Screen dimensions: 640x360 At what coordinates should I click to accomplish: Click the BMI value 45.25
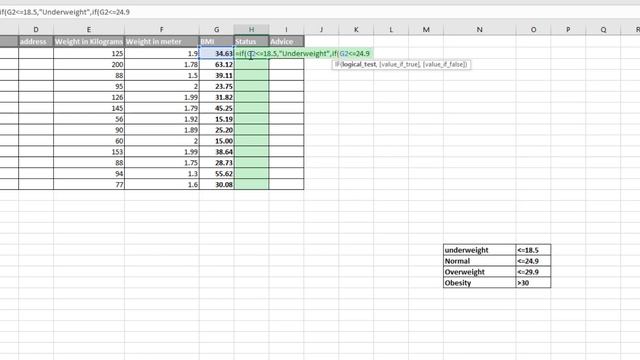(216, 108)
